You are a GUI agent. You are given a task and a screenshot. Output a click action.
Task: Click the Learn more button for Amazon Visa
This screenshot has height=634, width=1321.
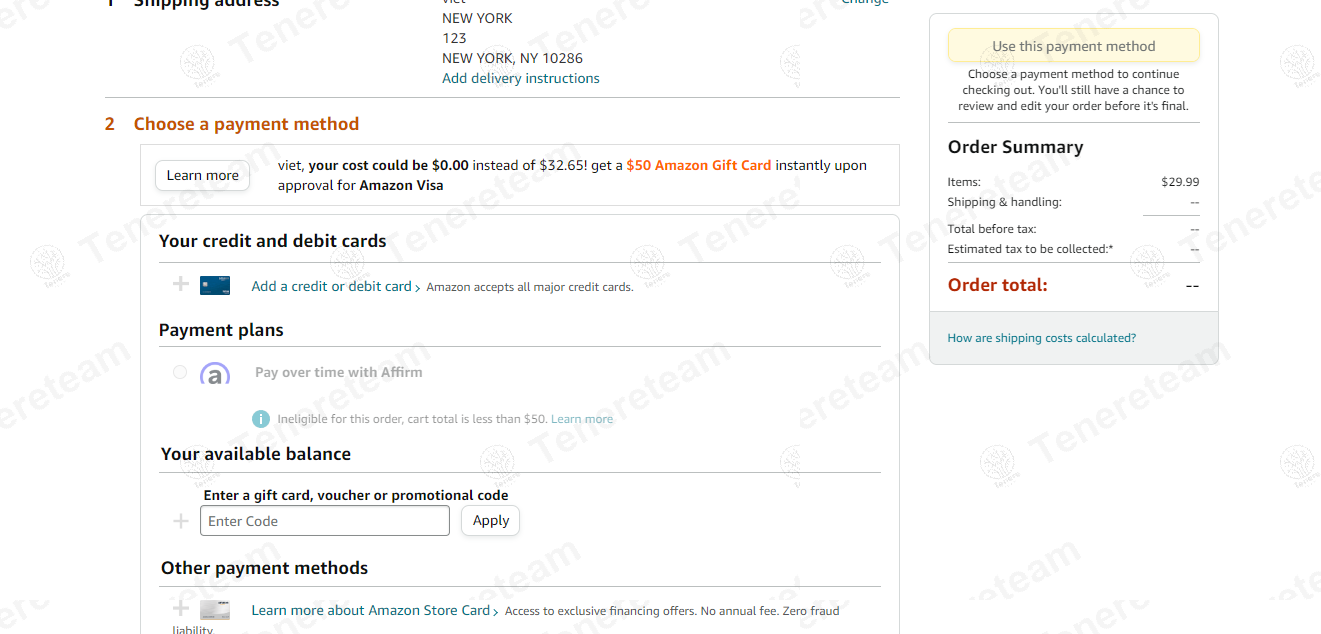203,175
